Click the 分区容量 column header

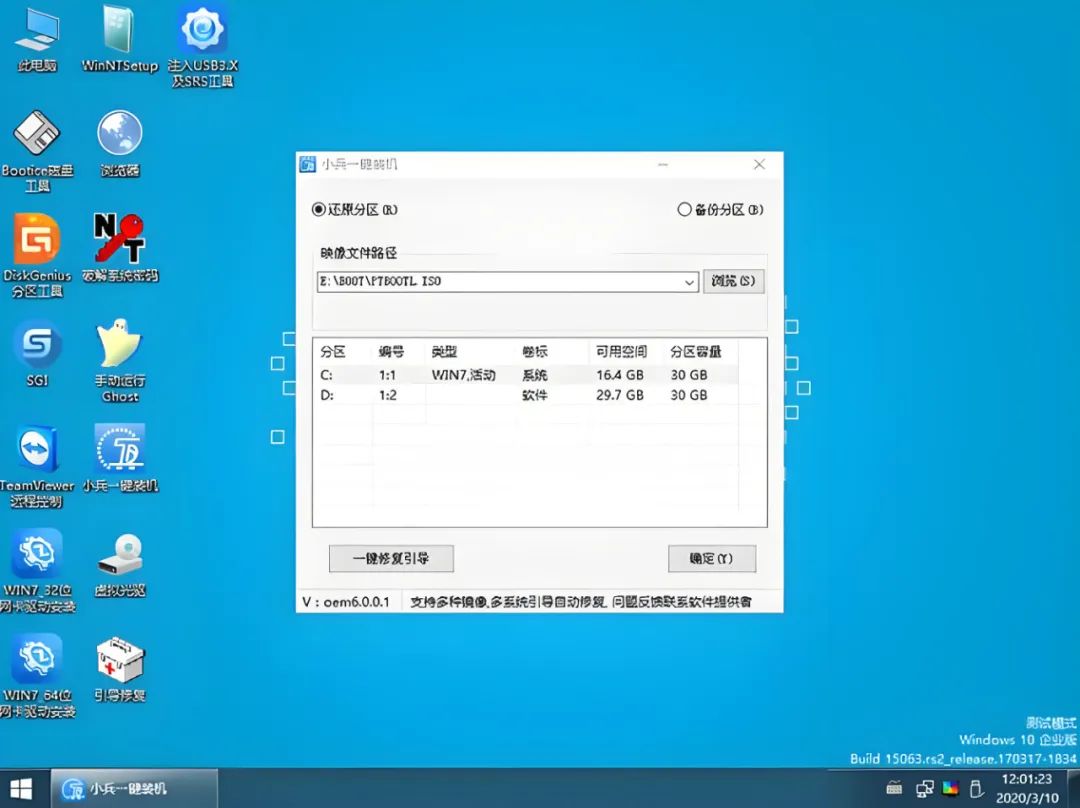point(696,352)
